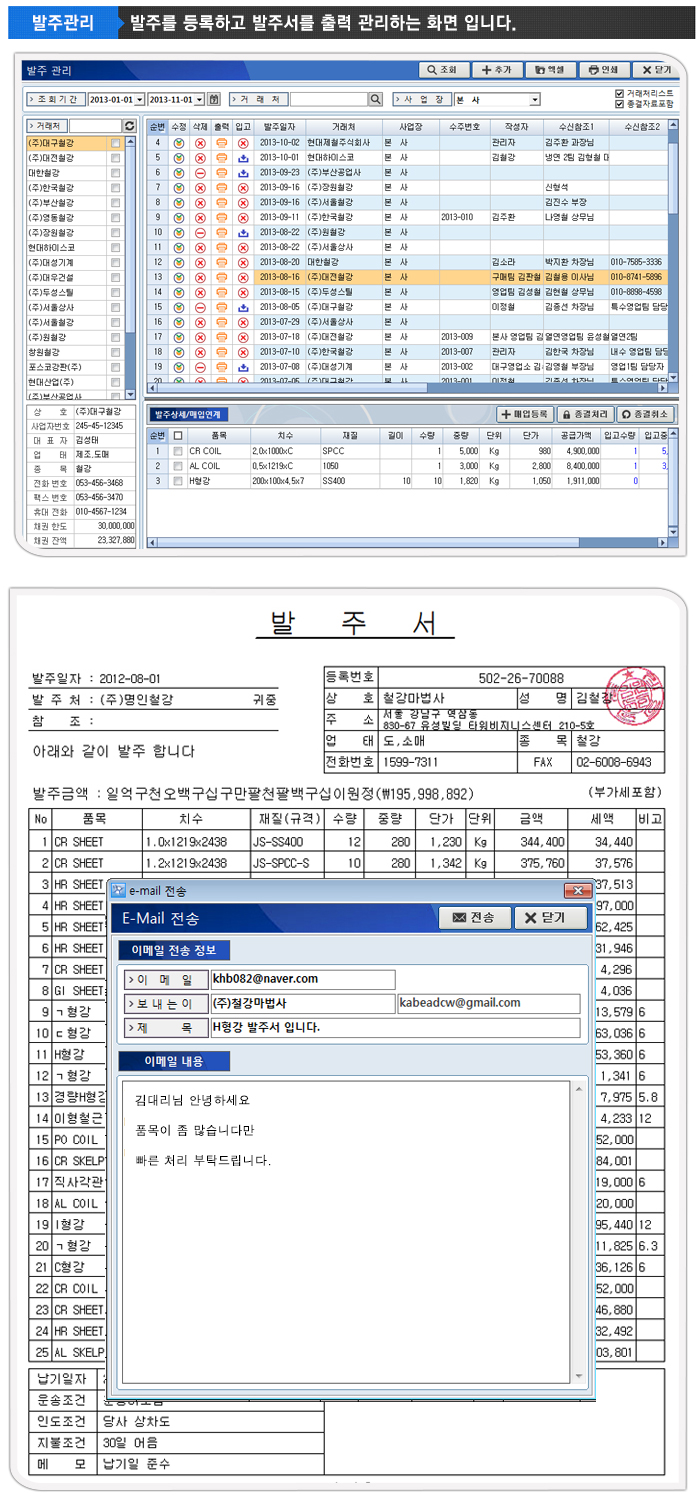Screen dimensions: 700x1500
Task: Click the customer list filter input field
Action: coord(95,126)
